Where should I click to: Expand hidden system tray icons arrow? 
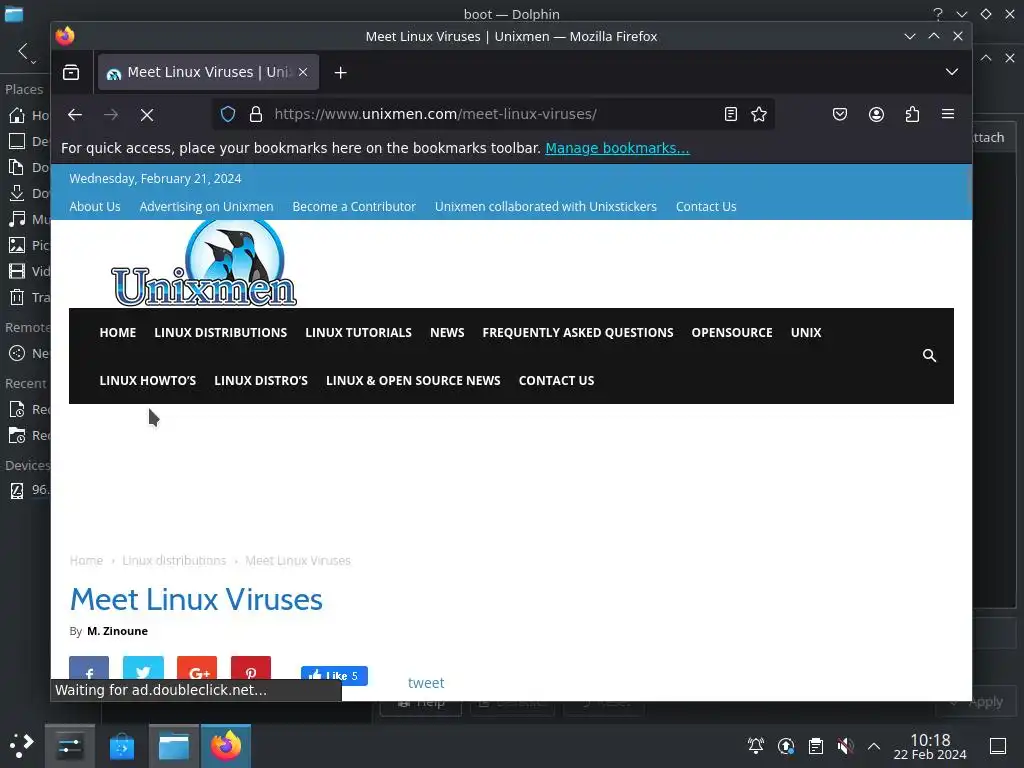(x=874, y=746)
